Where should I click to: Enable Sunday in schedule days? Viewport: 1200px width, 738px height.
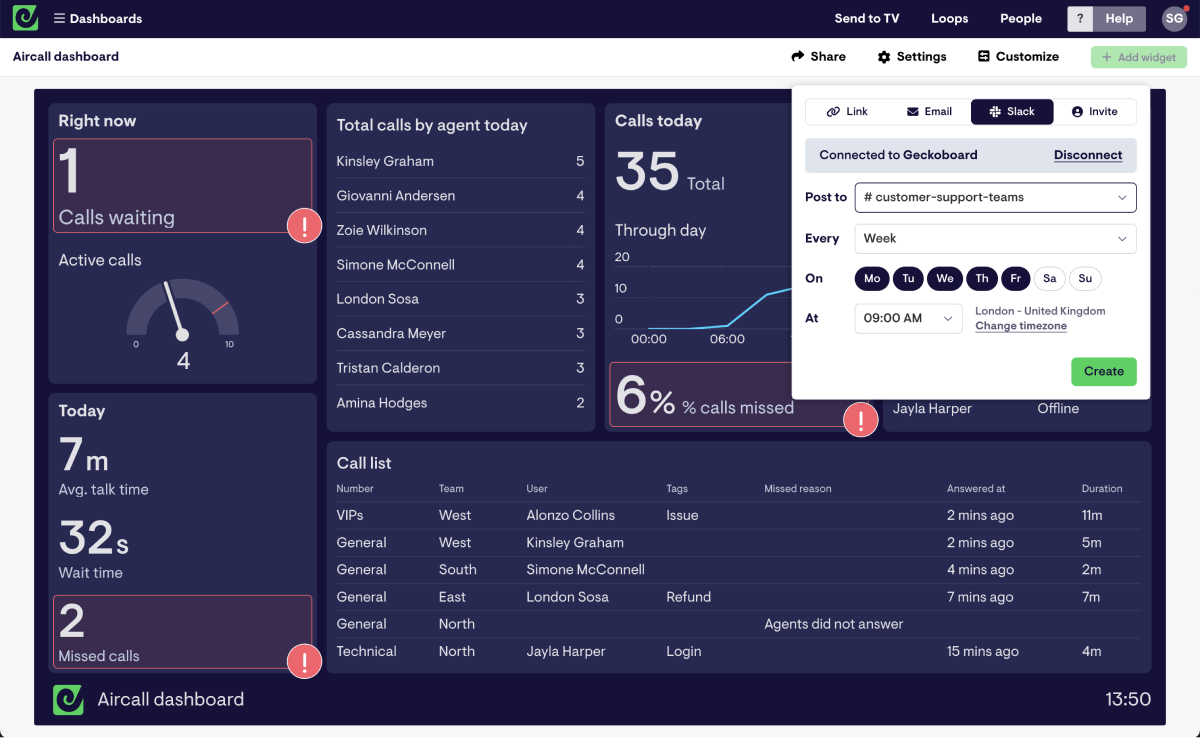tap(1085, 279)
